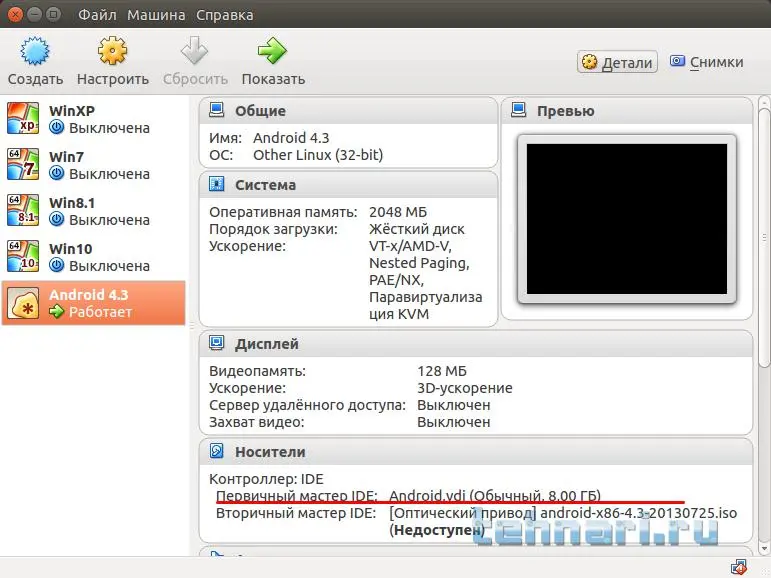Click 'Android 4.3' name value in Общие

(x=291, y=138)
